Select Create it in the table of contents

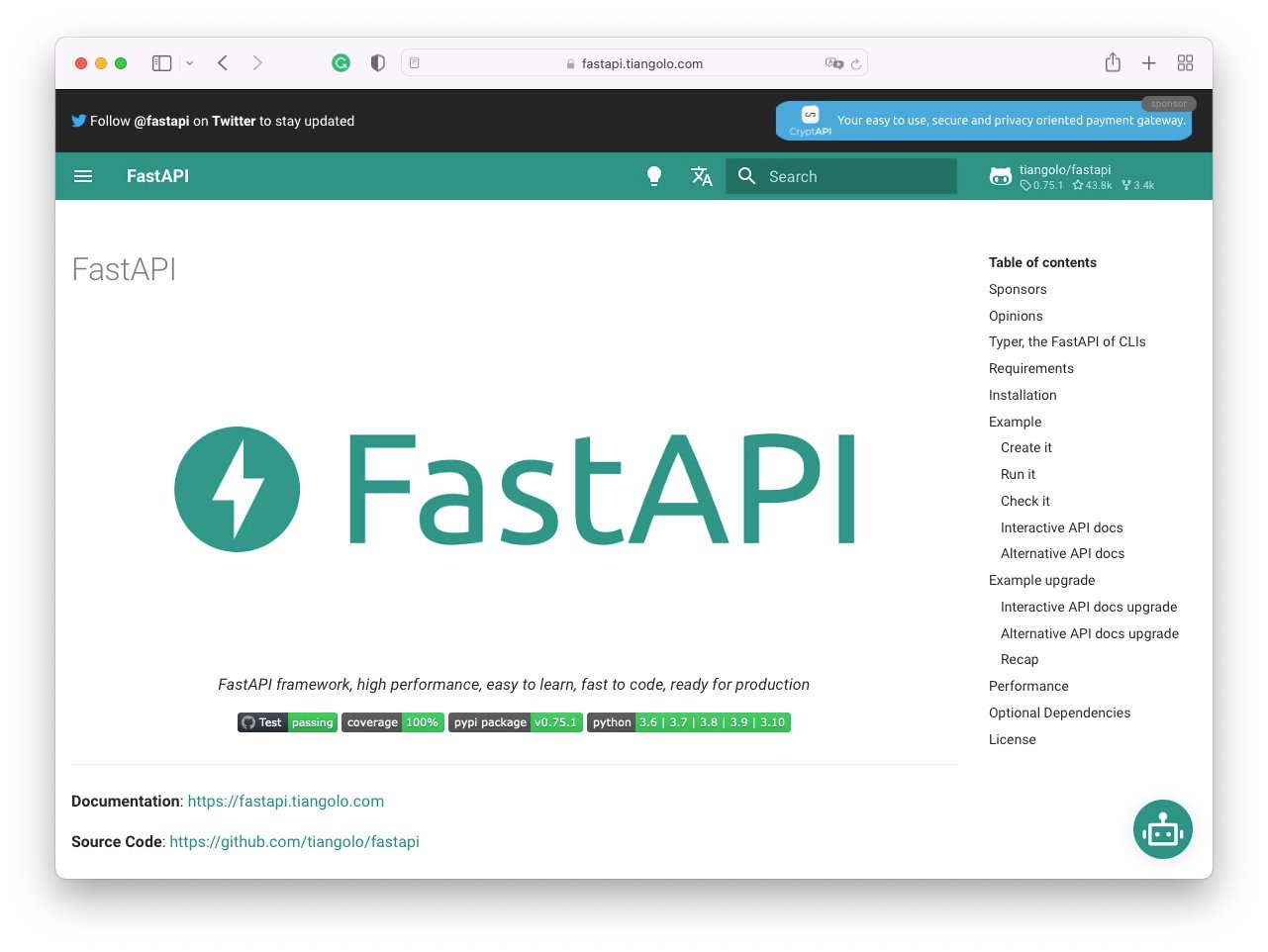pyautogui.click(x=1026, y=447)
